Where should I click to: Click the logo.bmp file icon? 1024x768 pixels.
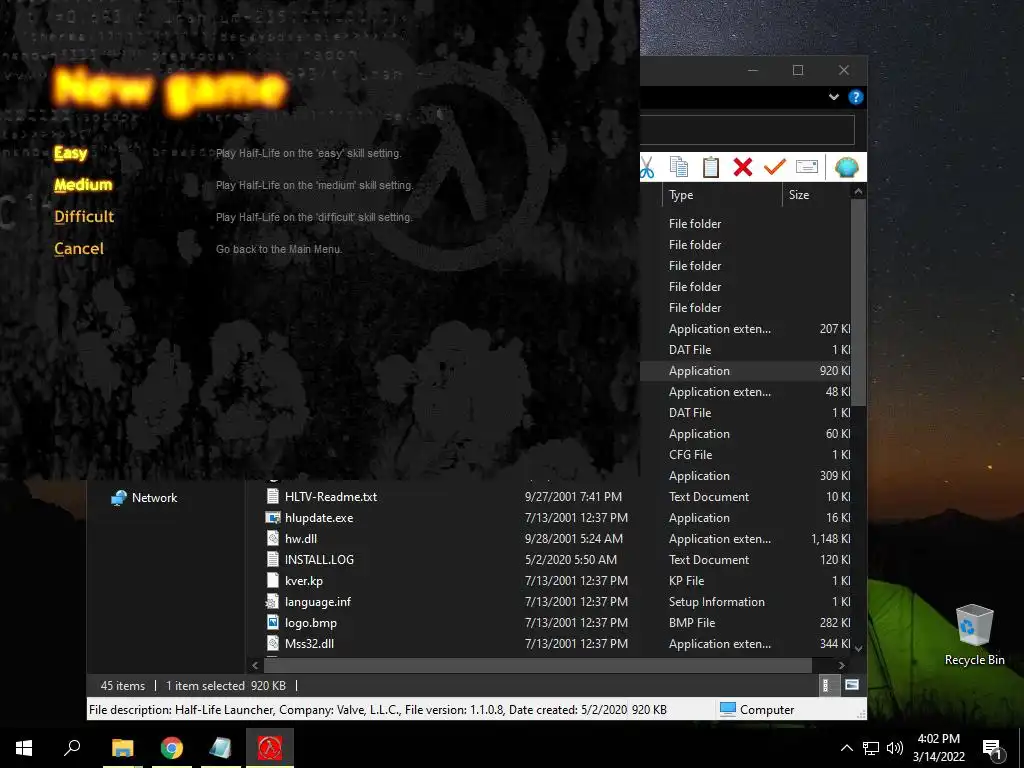coord(273,622)
